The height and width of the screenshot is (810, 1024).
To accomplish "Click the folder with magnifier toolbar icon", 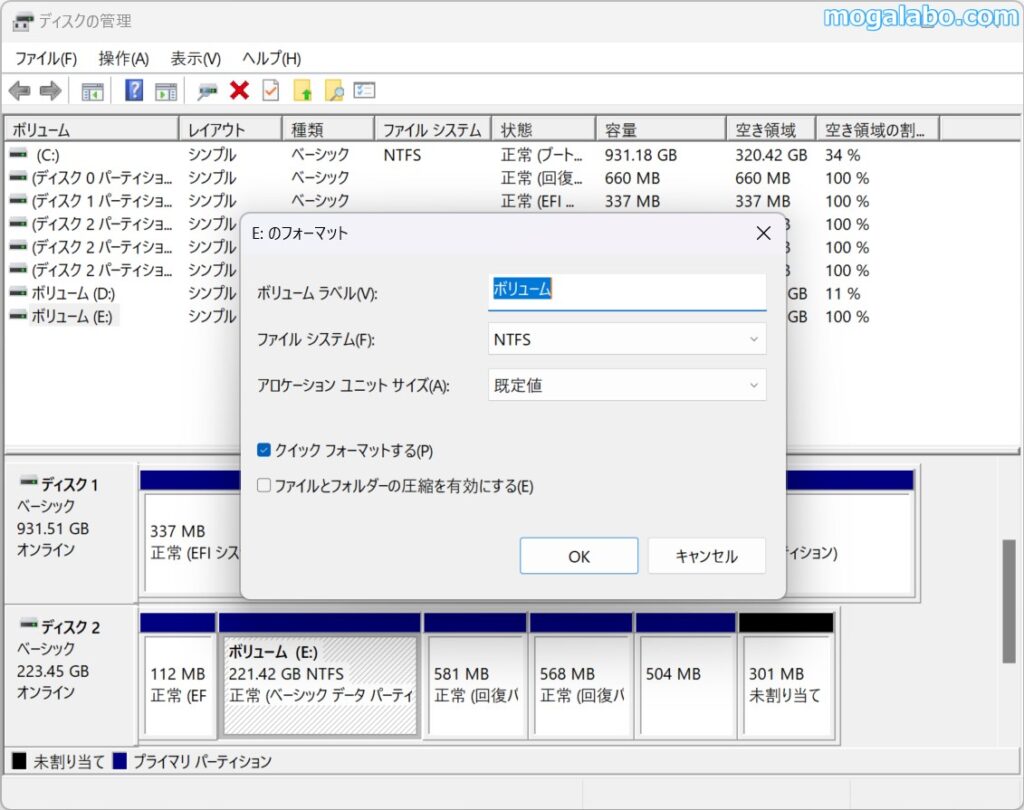I will pos(334,91).
